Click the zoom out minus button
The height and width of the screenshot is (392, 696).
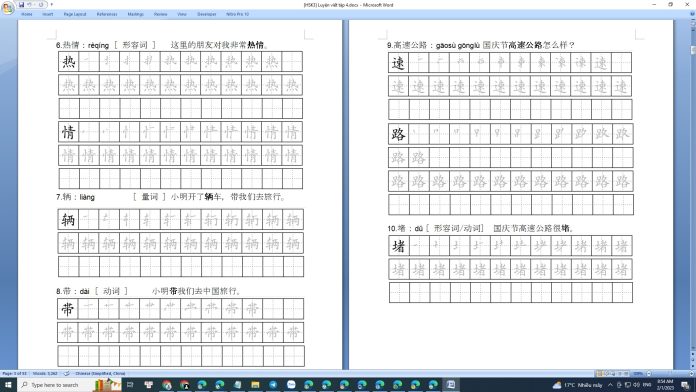[x=649, y=373]
